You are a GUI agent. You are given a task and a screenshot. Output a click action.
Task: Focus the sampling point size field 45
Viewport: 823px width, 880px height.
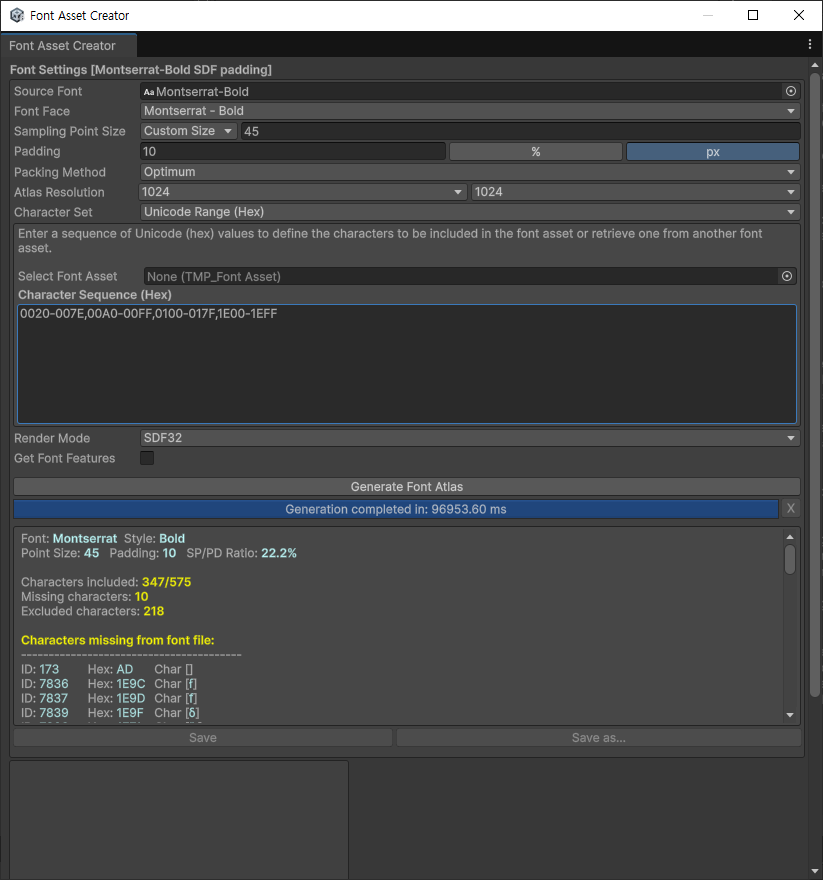pos(520,131)
